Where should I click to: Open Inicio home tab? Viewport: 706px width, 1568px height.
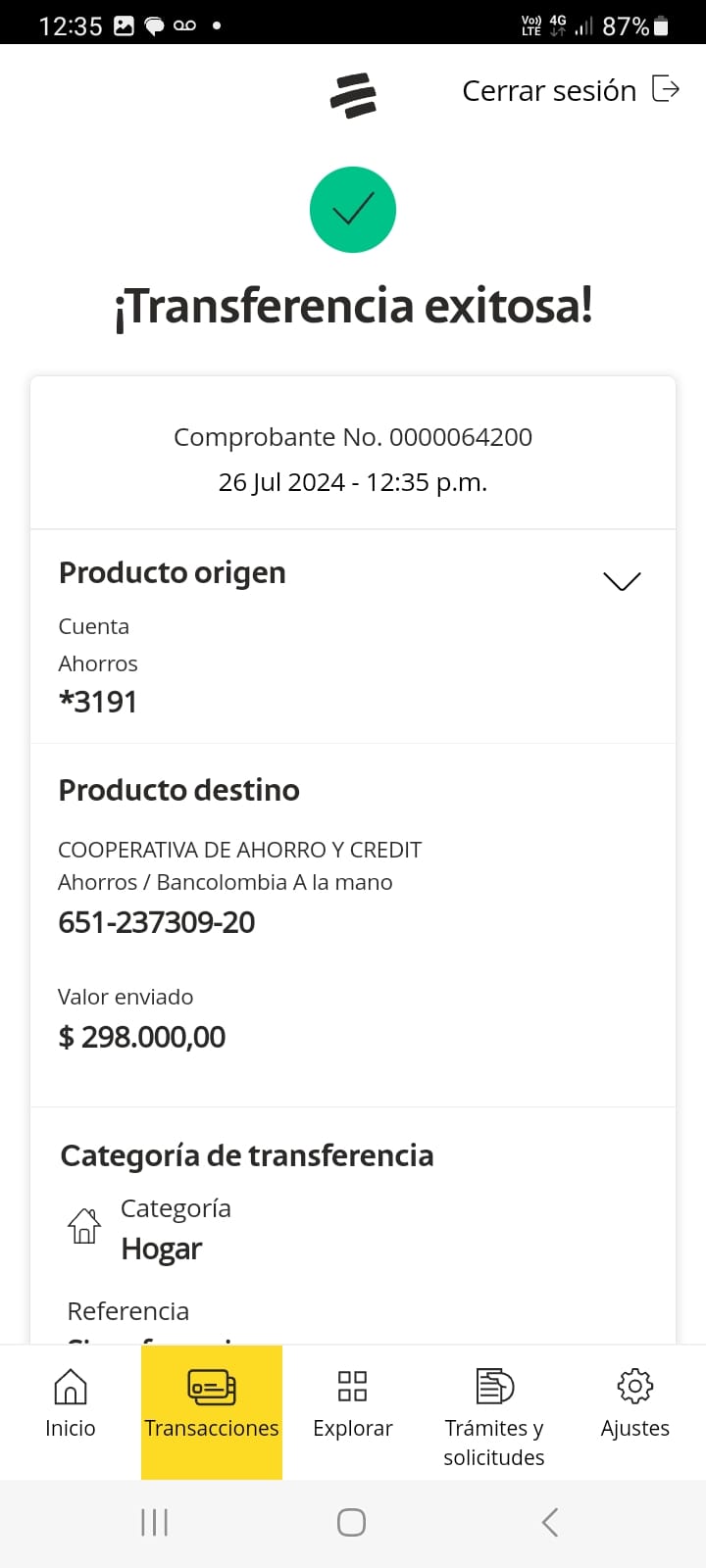pyautogui.click(x=71, y=1403)
